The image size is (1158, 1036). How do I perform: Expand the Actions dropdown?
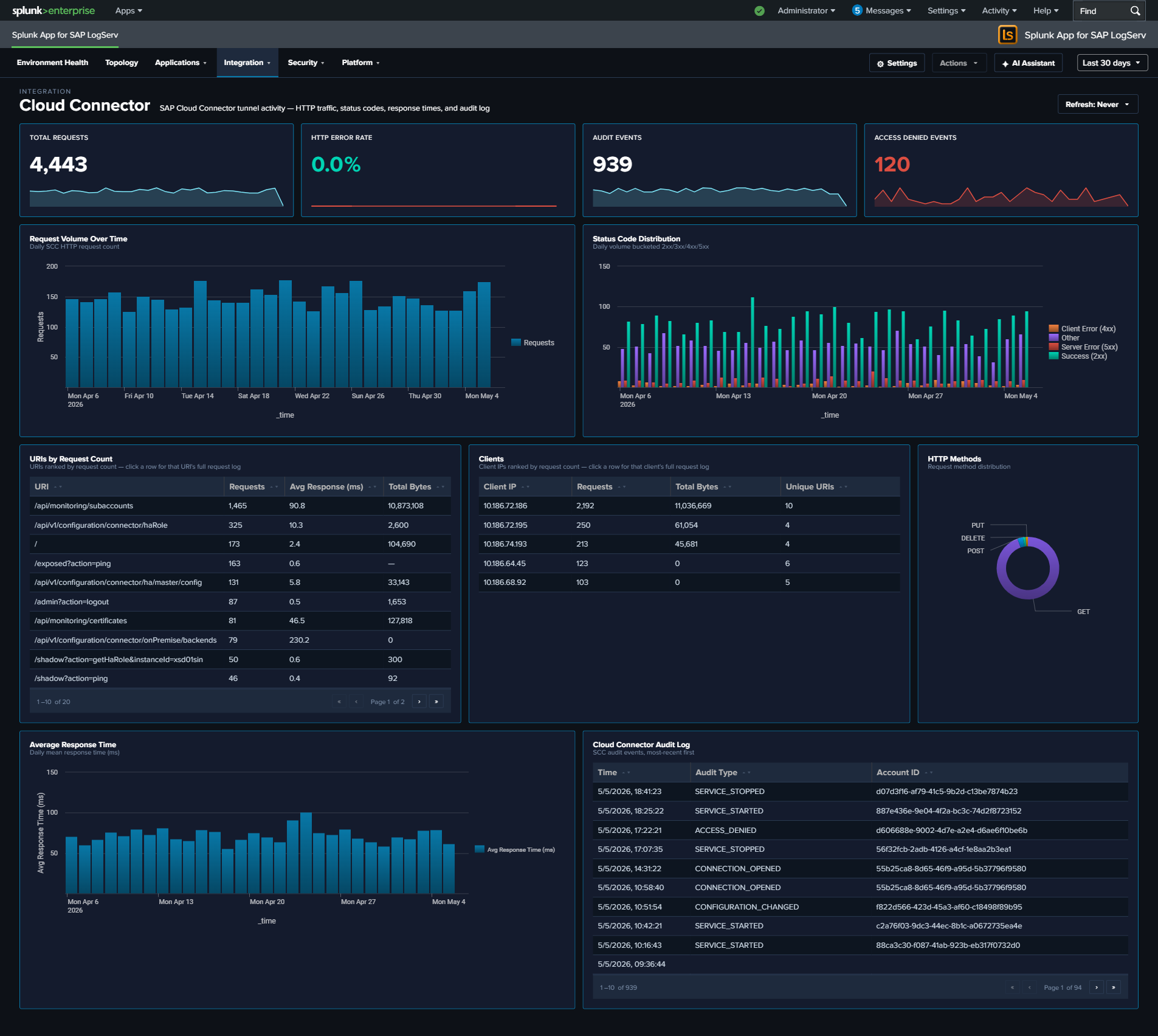[959, 63]
